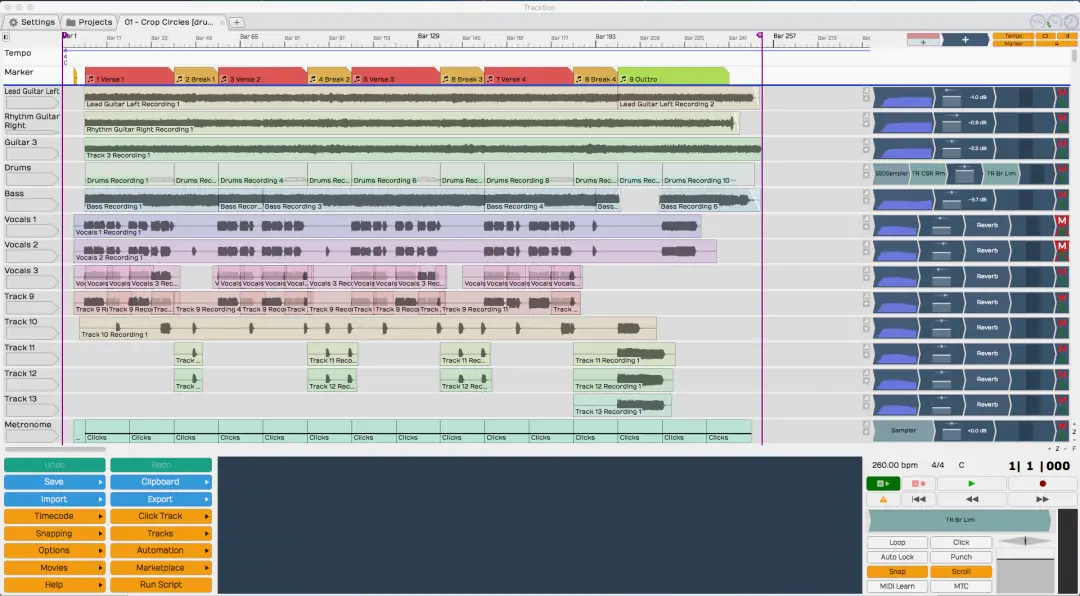Viewport: 1080px width, 596px height.
Task: Click the automation 'A' icon on Lead Guitar Left track
Action: tap(866, 90)
